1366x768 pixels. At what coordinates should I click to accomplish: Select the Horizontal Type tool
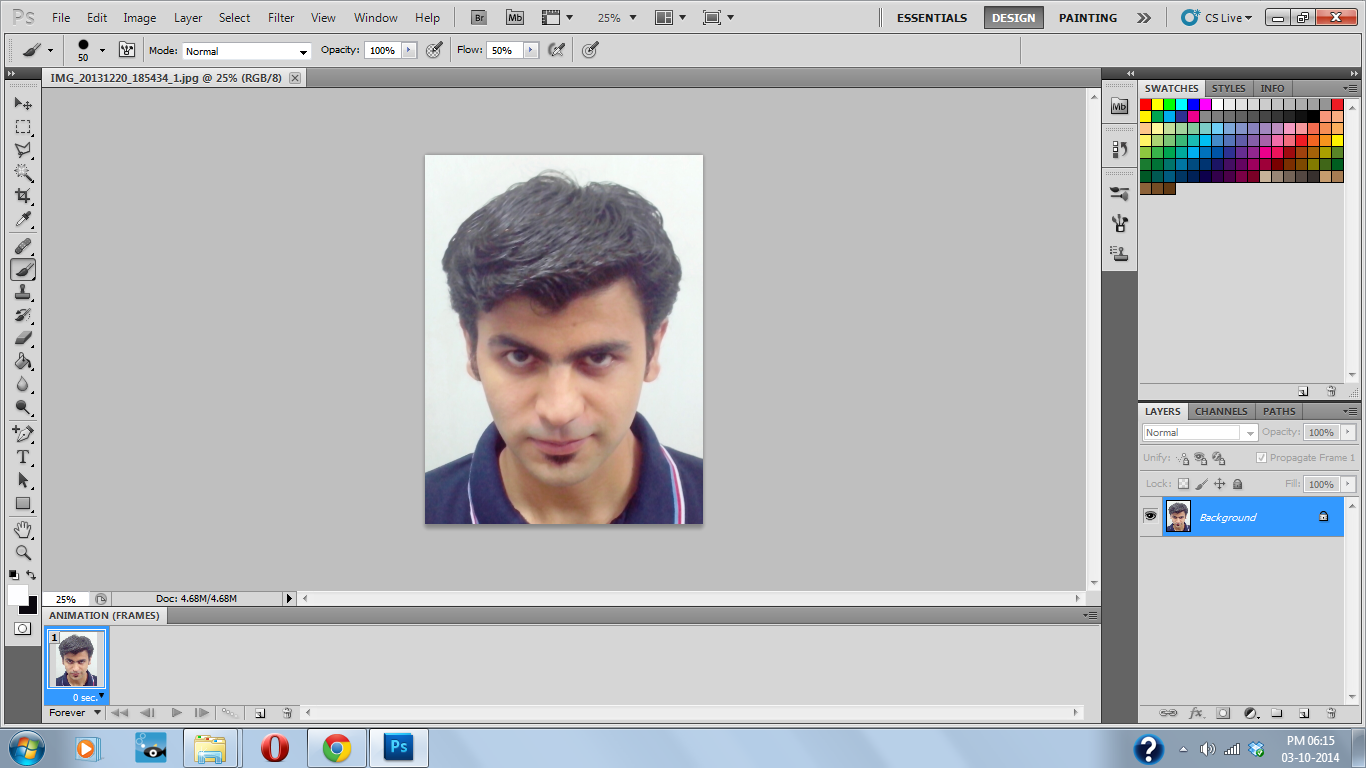pyautogui.click(x=22, y=457)
